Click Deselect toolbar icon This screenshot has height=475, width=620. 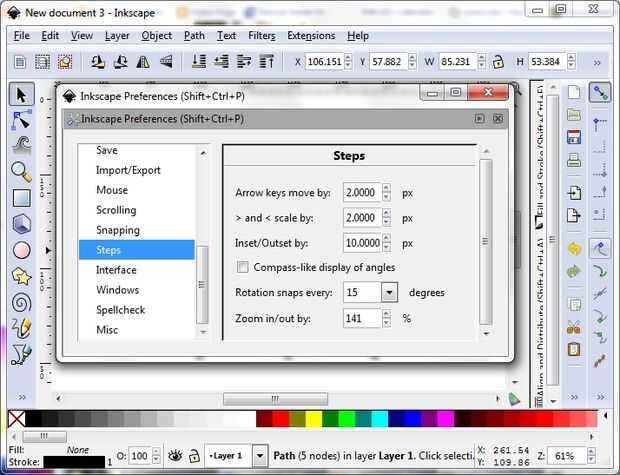click(65, 62)
